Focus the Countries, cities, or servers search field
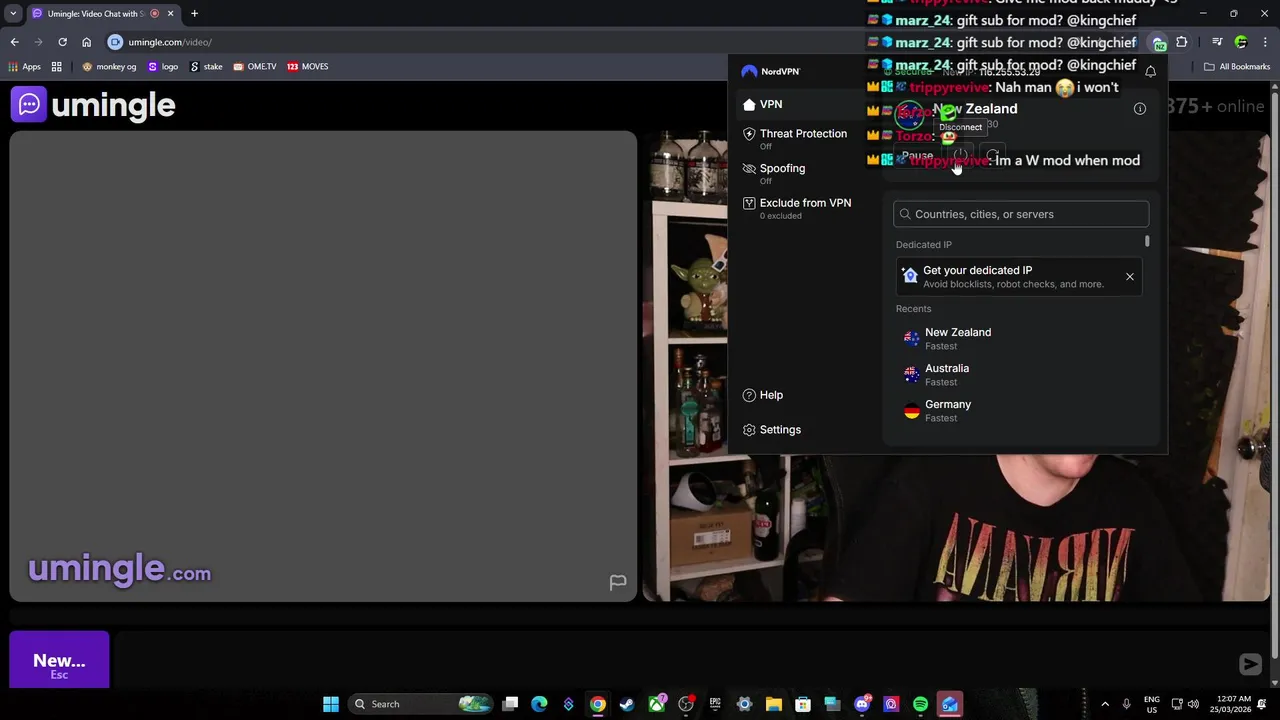The width and height of the screenshot is (1280, 720). click(1021, 214)
